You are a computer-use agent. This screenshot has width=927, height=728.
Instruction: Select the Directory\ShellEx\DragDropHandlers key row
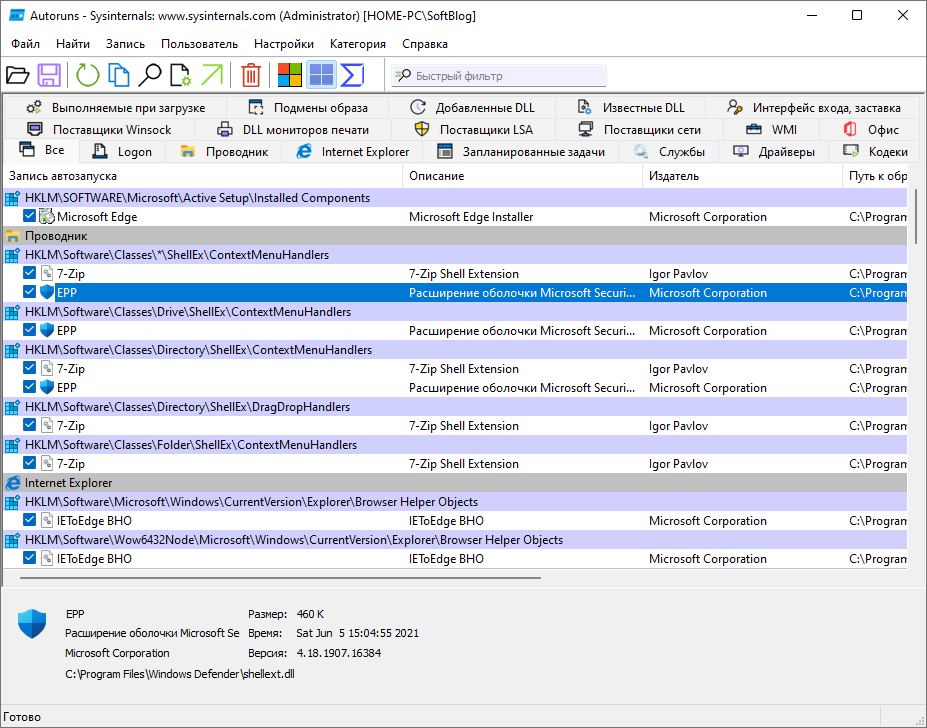click(455, 406)
